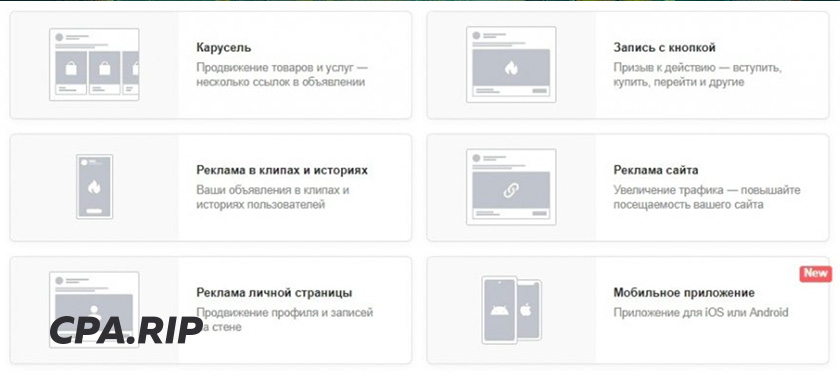Click text 'несколько ссылок в объявлении'
This screenshot has width=840, height=375.
[x=281, y=82]
